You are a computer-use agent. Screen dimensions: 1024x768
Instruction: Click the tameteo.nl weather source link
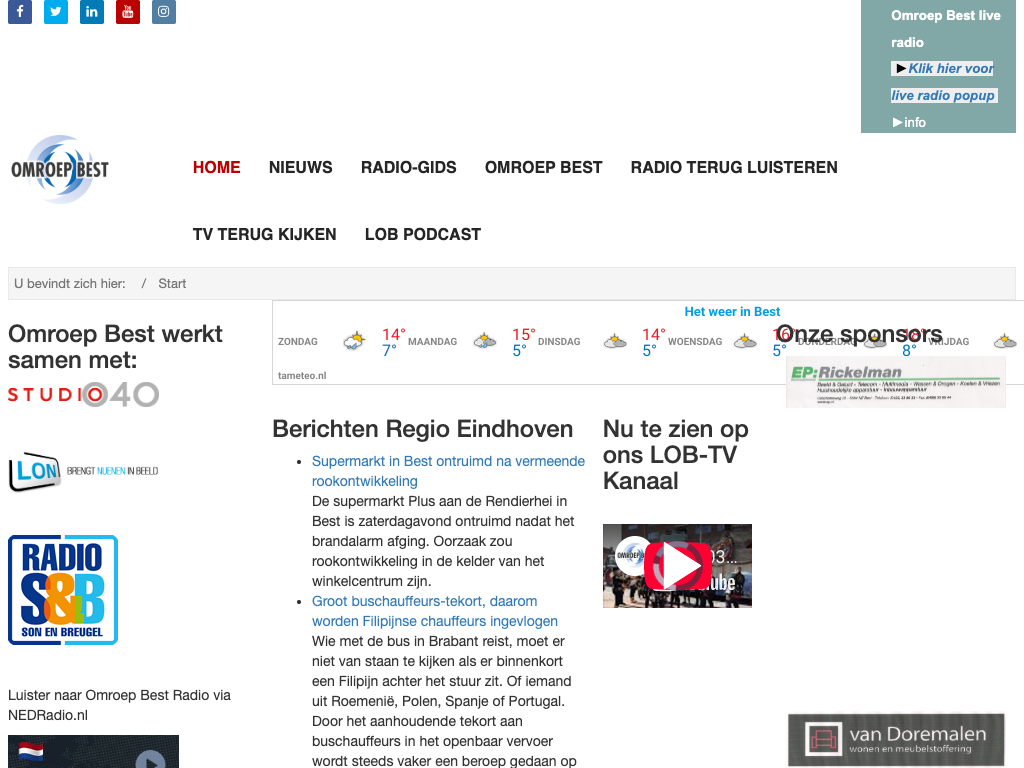302,375
